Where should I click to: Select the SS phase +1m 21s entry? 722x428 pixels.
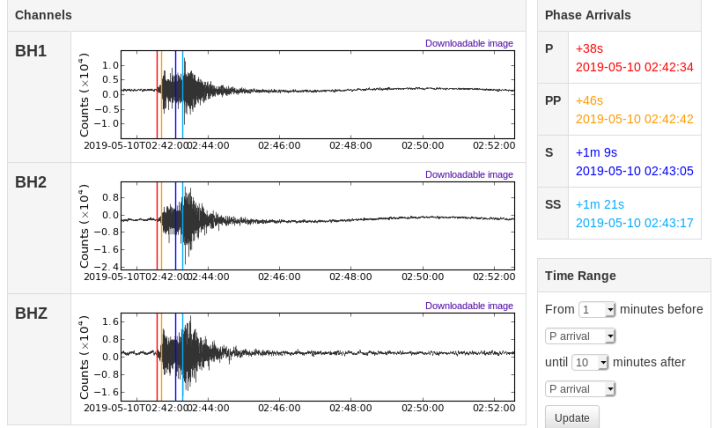[599, 205]
